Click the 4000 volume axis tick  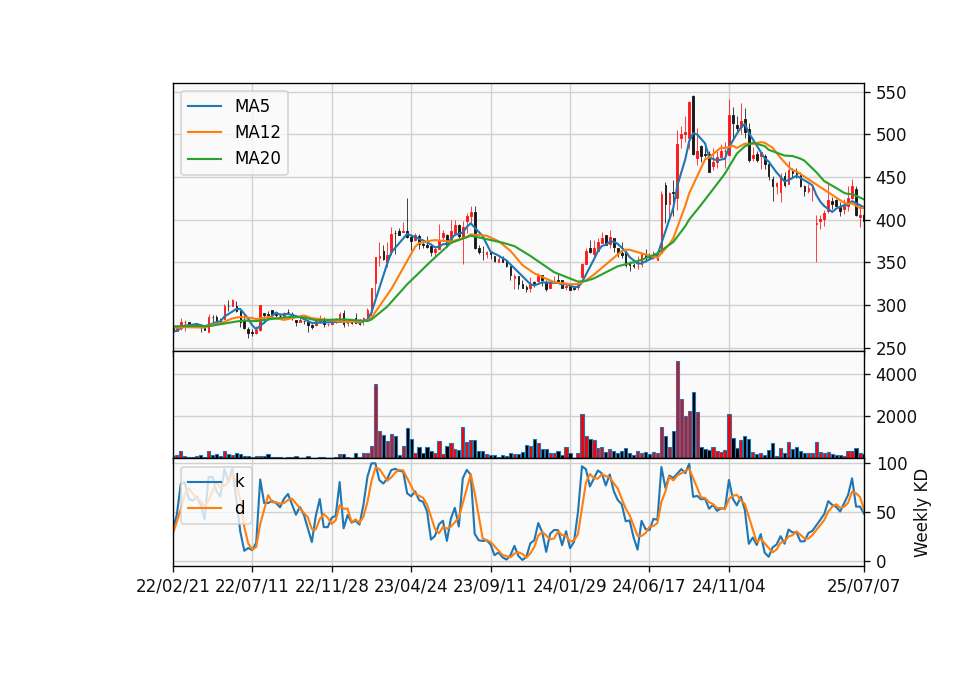(x=896, y=375)
